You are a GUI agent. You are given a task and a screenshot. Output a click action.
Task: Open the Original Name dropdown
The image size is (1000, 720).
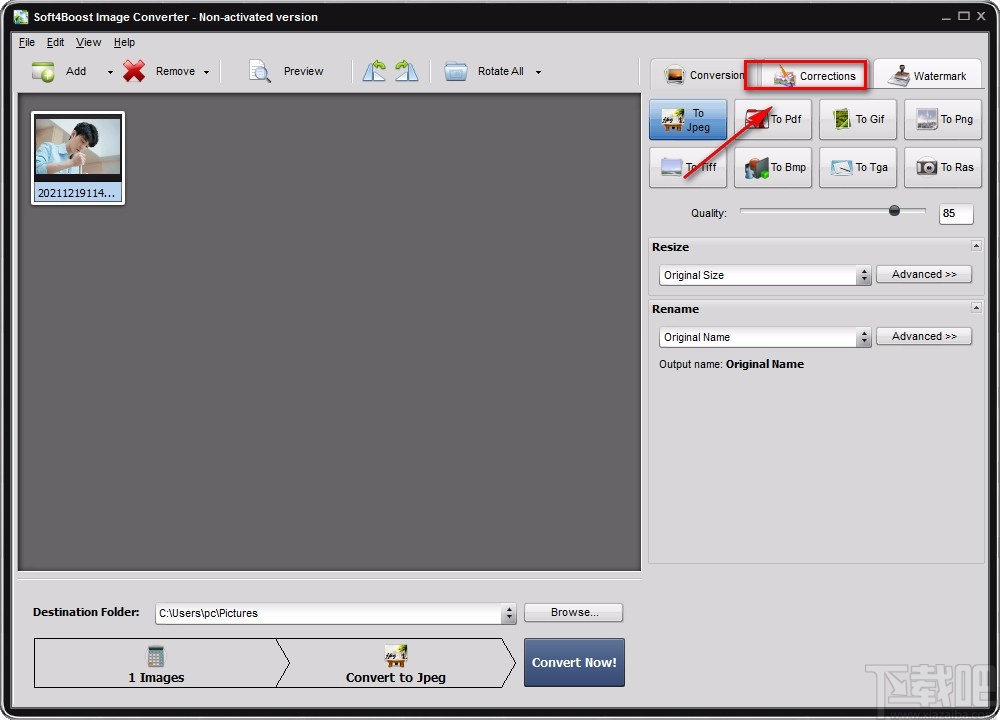pos(765,337)
